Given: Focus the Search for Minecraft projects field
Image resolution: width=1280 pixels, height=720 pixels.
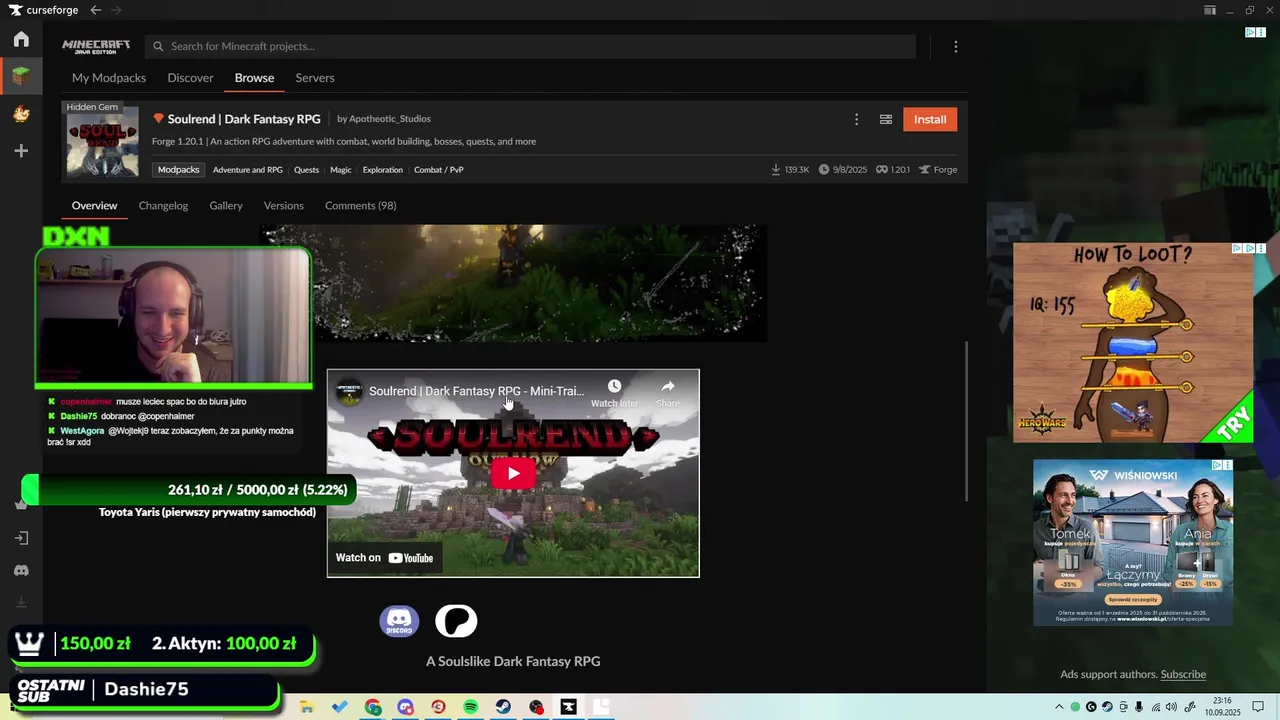Looking at the screenshot, I should [x=530, y=47].
